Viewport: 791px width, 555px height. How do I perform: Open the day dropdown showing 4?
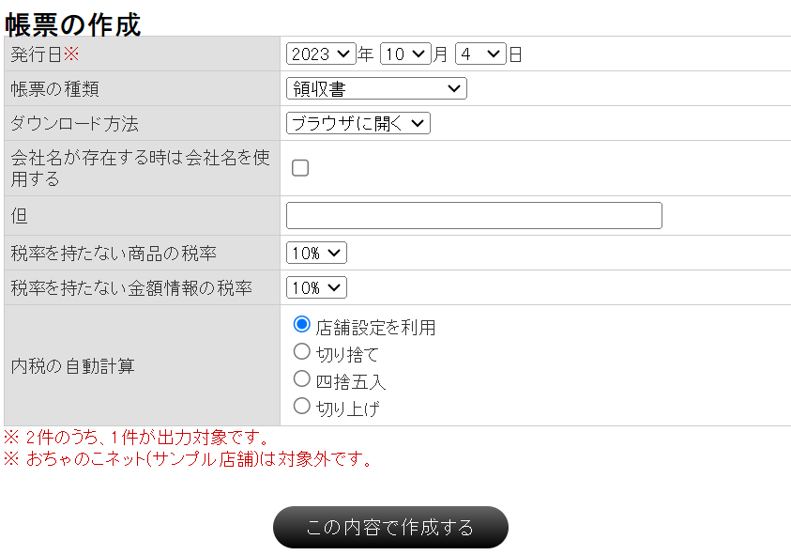pos(480,54)
